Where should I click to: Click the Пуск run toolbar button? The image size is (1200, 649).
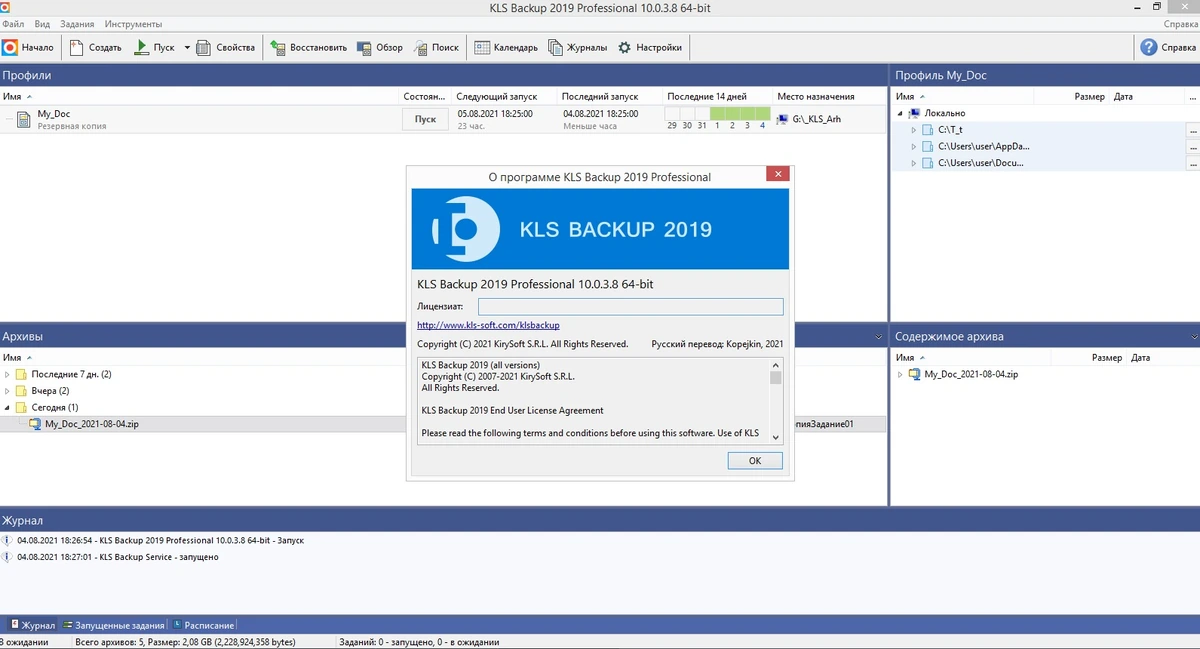pyautogui.click(x=155, y=47)
